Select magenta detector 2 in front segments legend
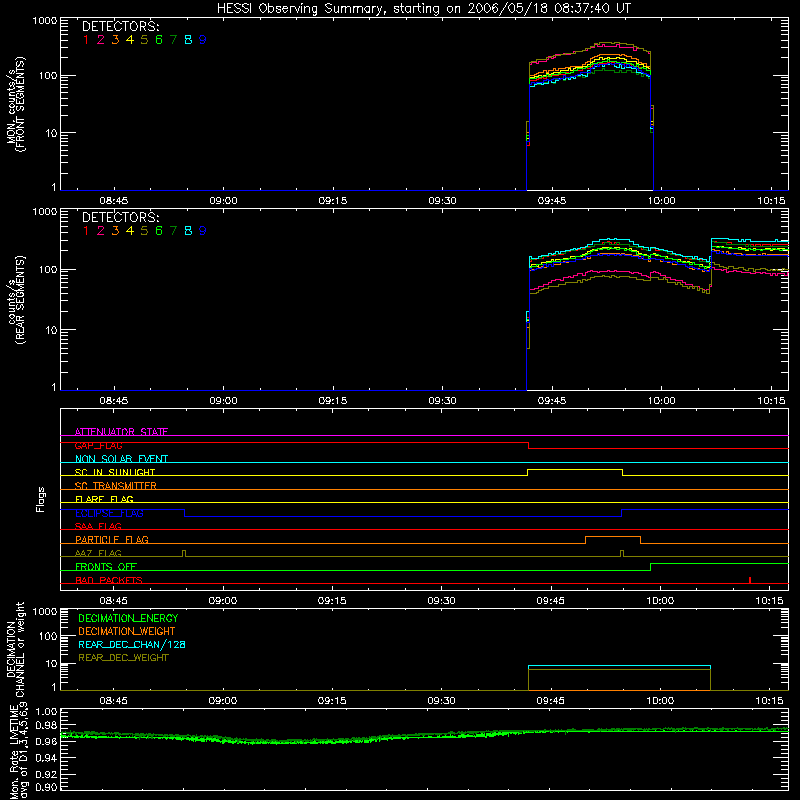This screenshot has height=800, width=800. click(x=101, y=40)
